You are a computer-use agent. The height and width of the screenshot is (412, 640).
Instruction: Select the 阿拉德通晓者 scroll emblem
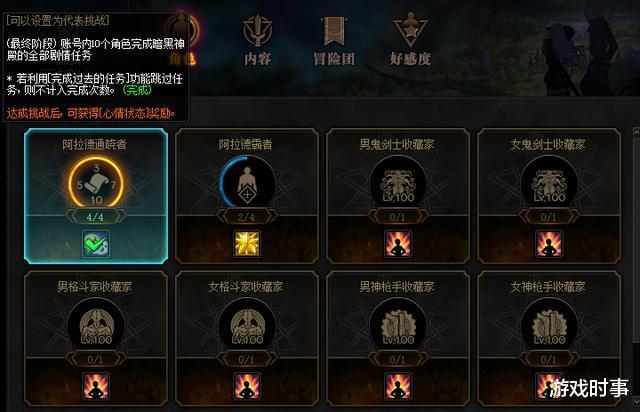click(96, 183)
